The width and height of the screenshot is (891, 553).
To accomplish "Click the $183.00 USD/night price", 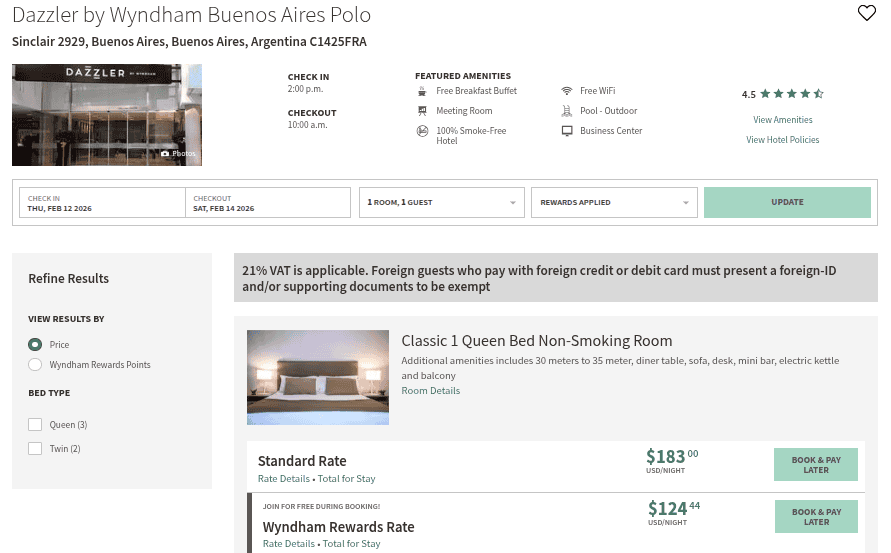I will 672,461.
